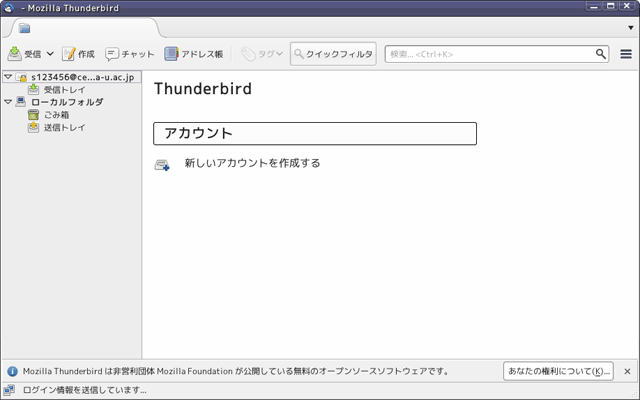Click the new account creation icon
Image resolution: width=640 pixels, height=400 pixels.
[x=162, y=165]
